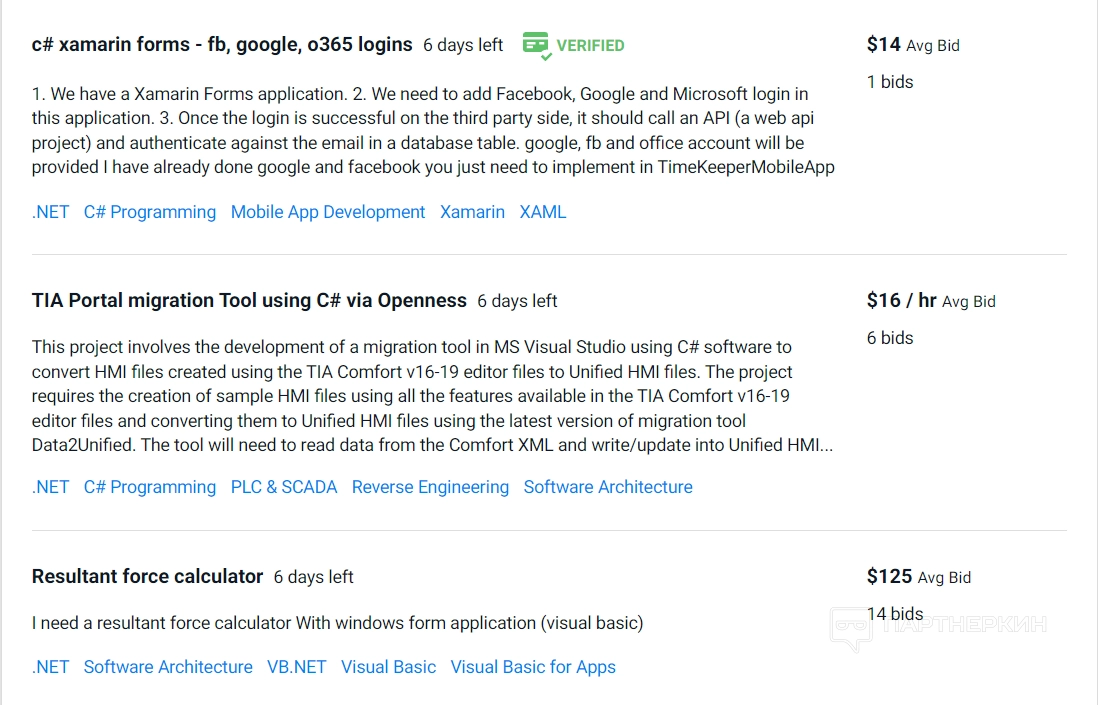This screenshot has width=1098, height=705.
Task: Click Software Architecture tag in TIA listing
Action: pos(608,487)
